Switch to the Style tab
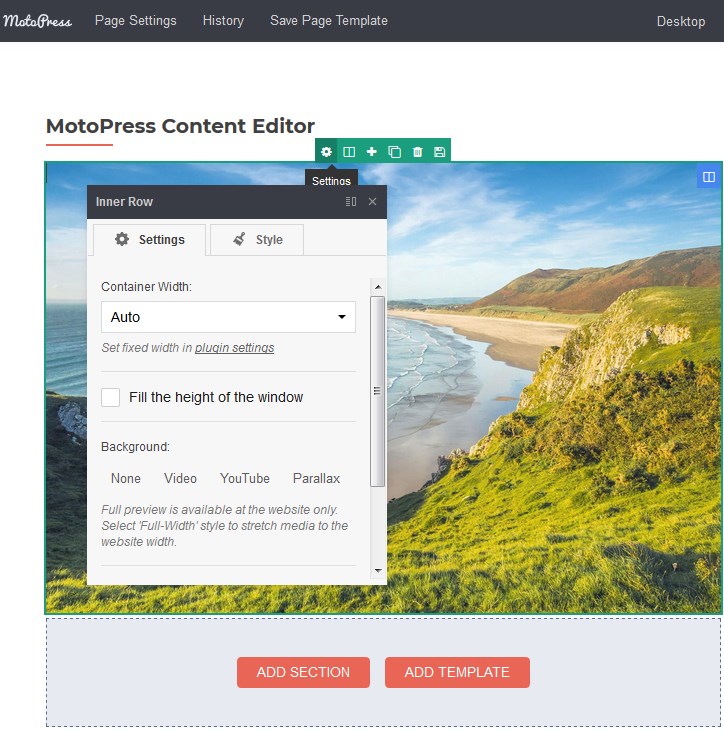Viewport: 724px width, 733px height. tap(257, 240)
